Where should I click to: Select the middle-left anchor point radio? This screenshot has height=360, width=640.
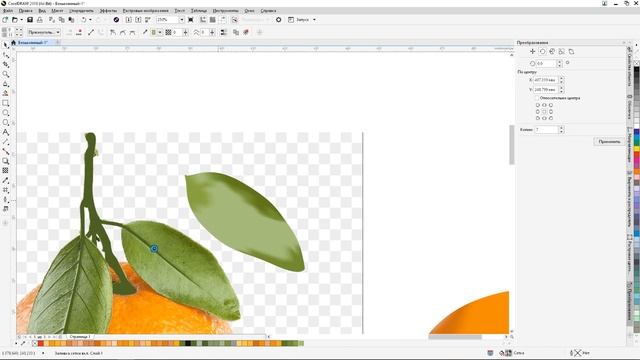(x=538, y=111)
